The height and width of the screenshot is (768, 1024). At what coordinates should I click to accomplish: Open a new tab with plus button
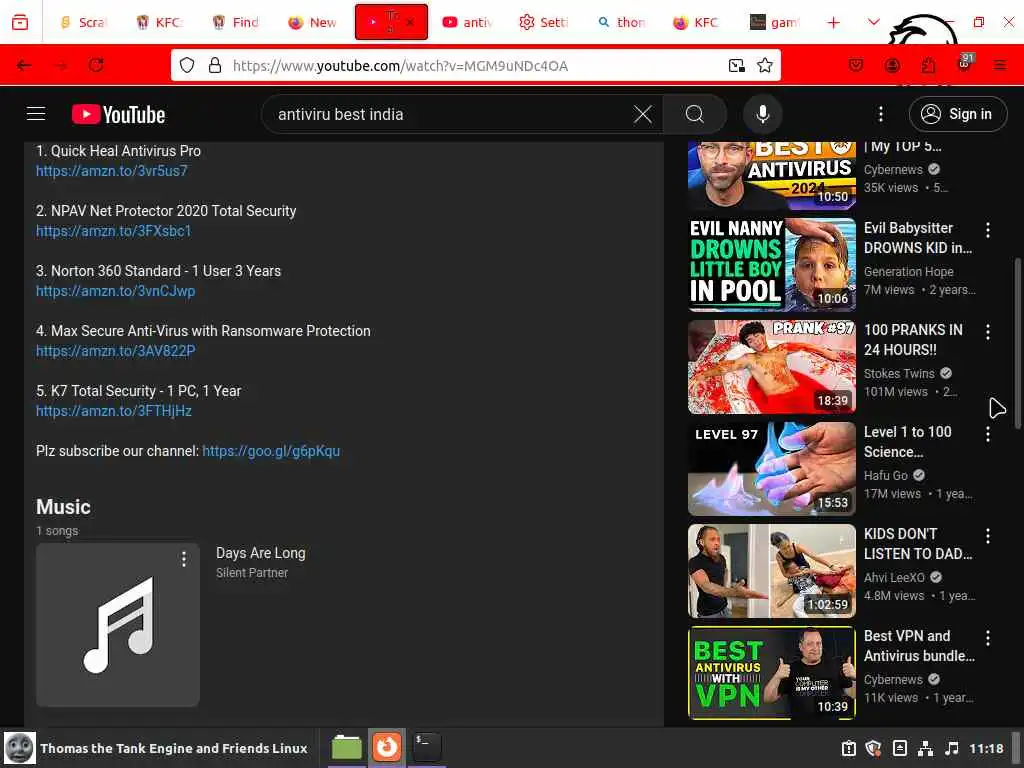point(833,23)
